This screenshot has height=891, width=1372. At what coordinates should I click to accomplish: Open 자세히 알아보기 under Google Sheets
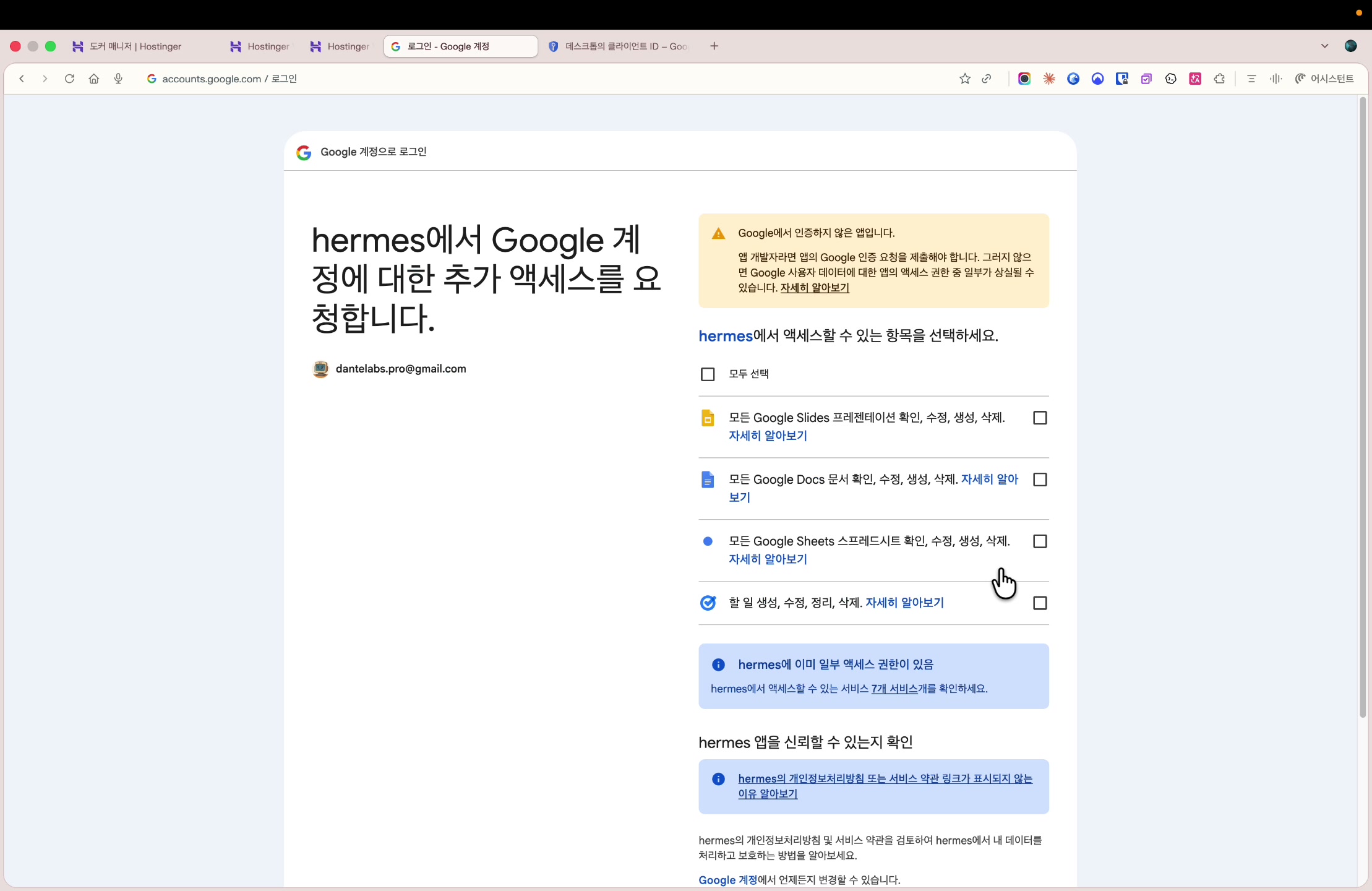(x=768, y=559)
